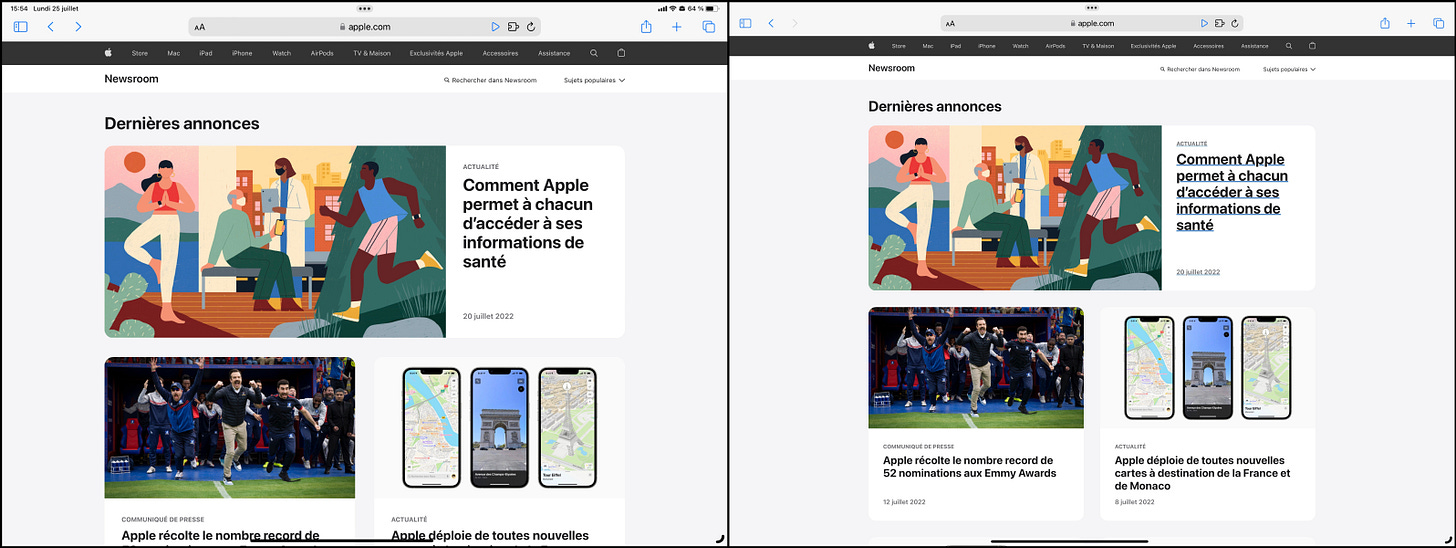Open the shopping bag in left window
Viewport: 1456px width, 548px height.
tap(621, 53)
